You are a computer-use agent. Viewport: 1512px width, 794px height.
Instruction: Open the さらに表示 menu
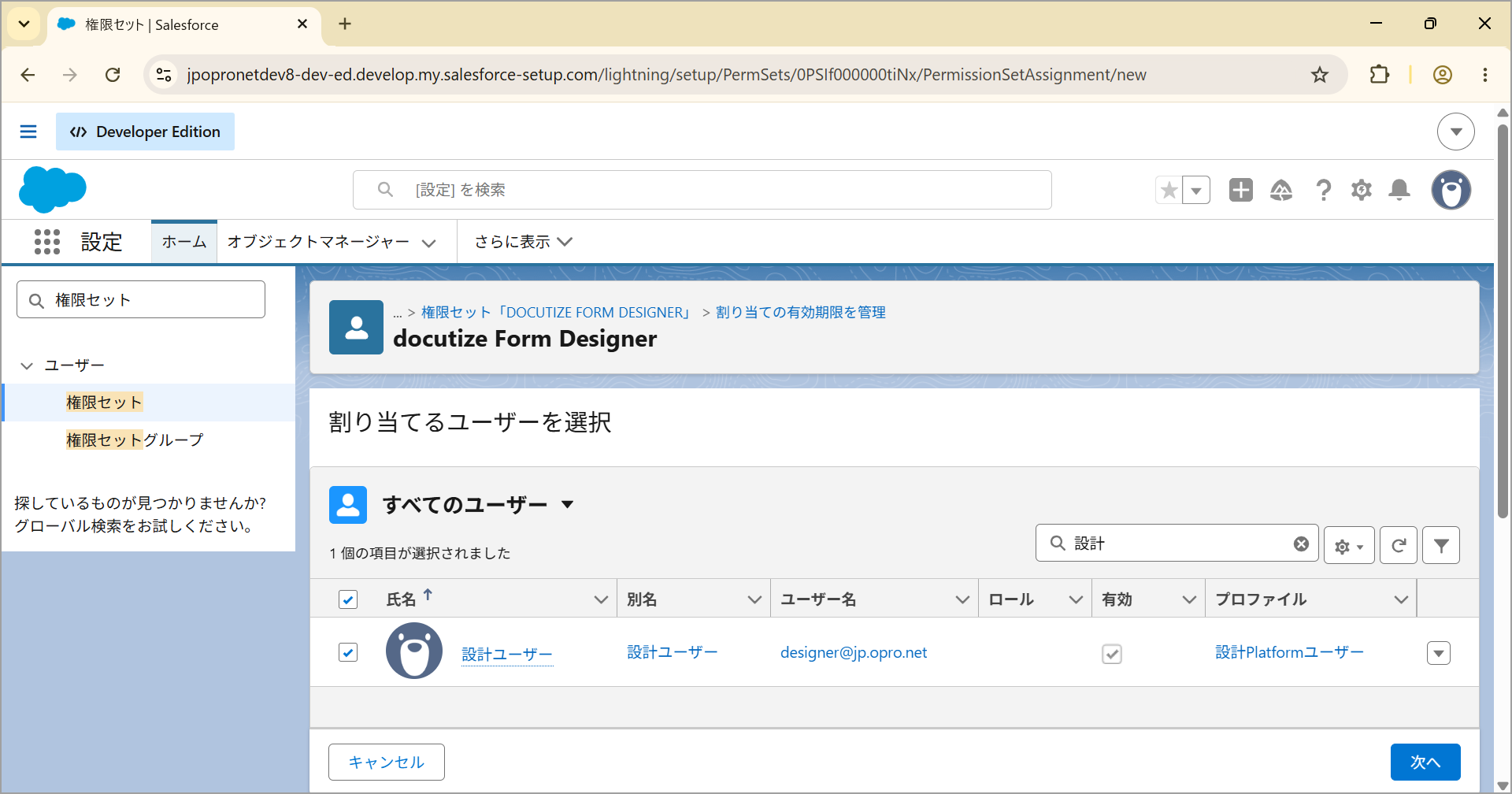point(524,242)
